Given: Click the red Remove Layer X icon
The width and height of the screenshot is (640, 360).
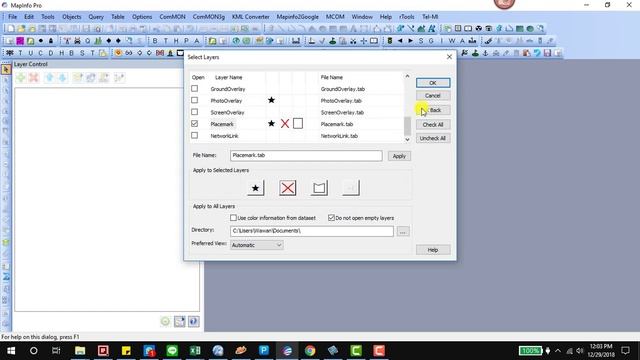Looking at the screenshot, I should point(33,78).
